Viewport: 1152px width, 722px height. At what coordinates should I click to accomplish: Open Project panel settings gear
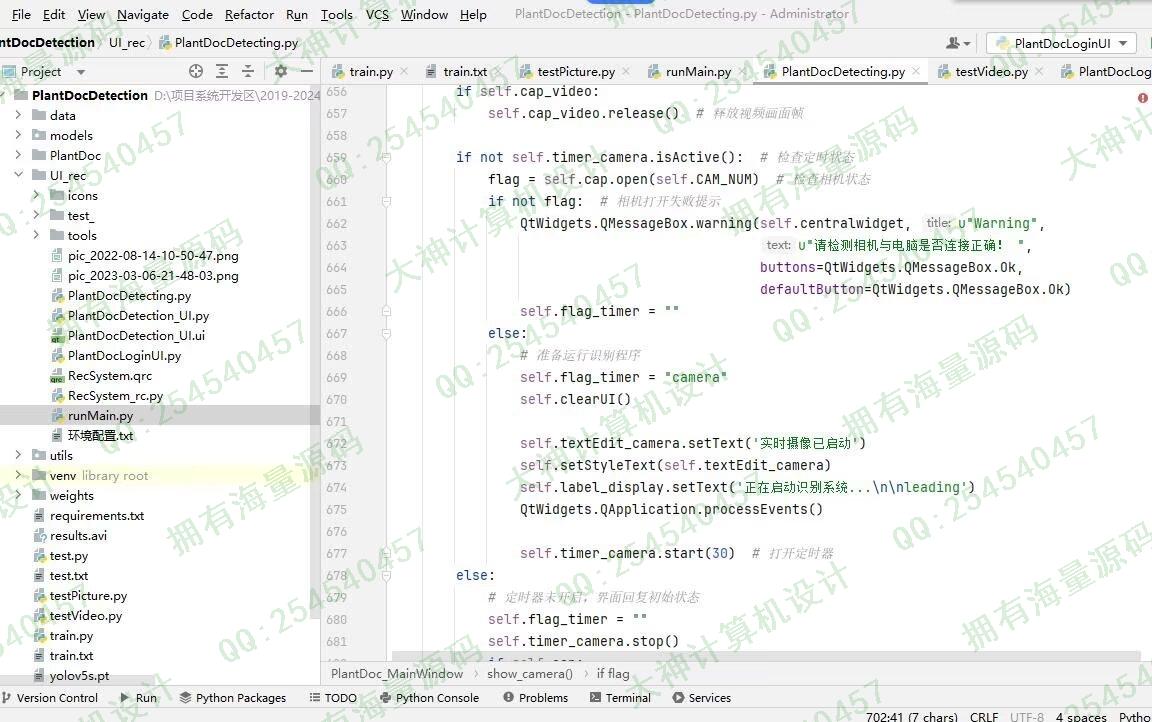[281, 71]
